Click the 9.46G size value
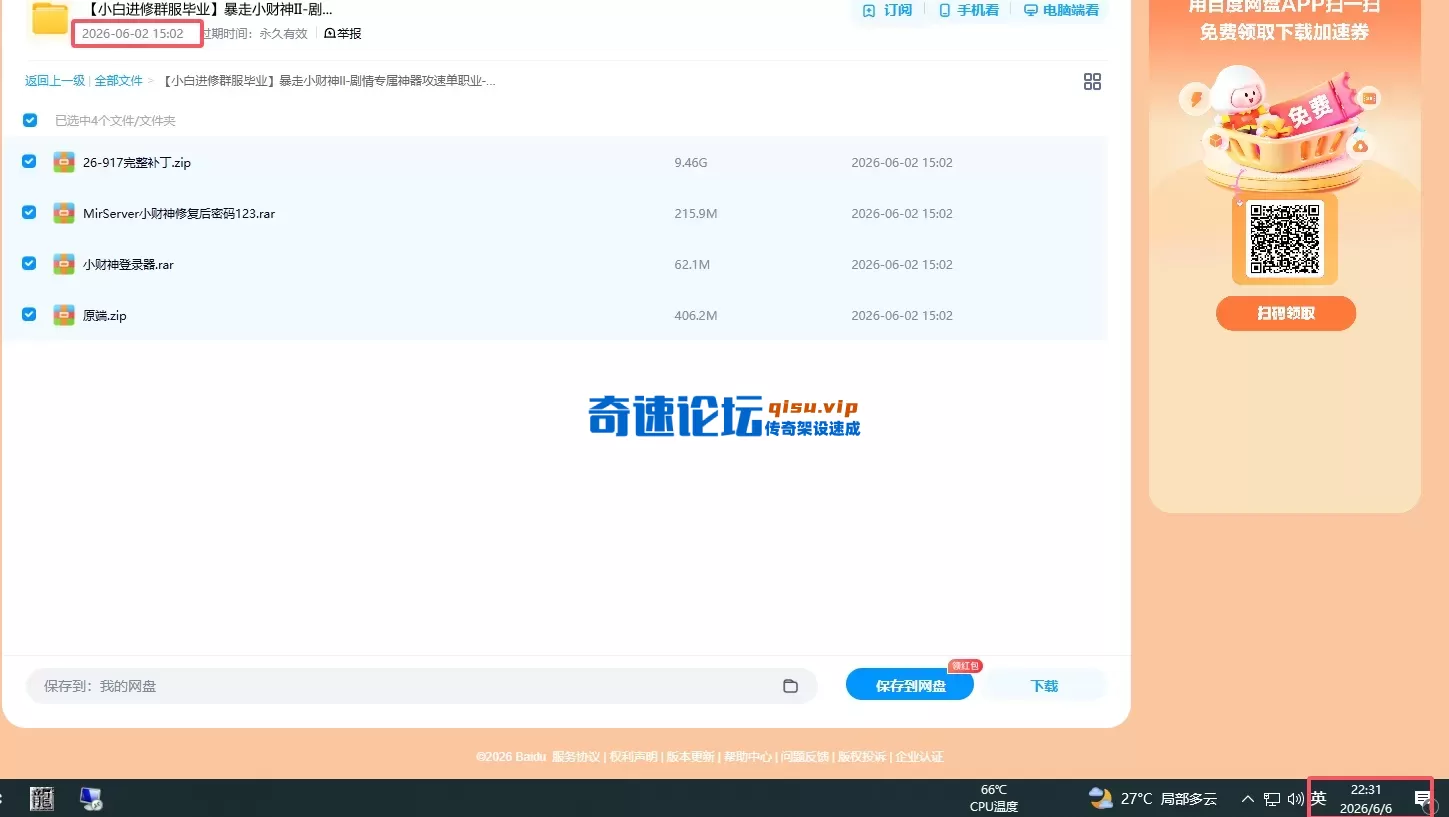This screenshot has width=1449, height=817. pos(691,162)
